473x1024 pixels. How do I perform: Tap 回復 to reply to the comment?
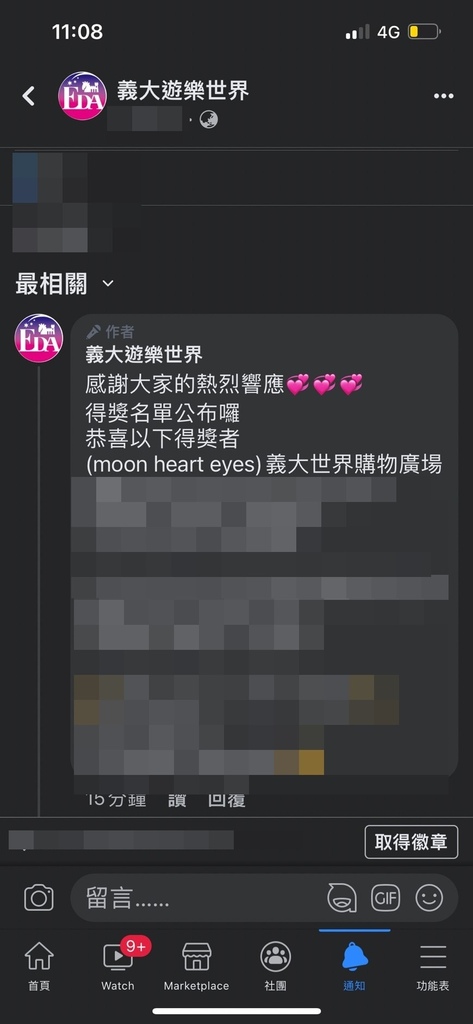(226, 799)
